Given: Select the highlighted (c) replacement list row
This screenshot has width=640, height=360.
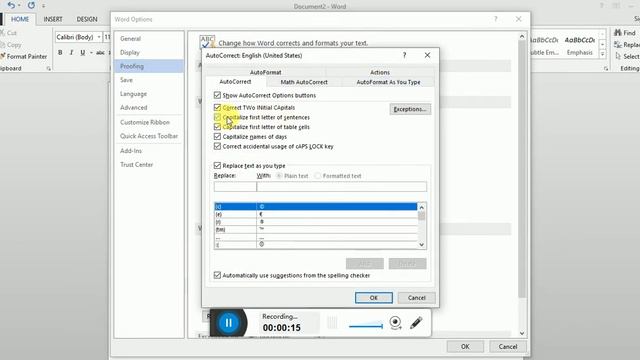Looking at the screenshot, I should click(x=316, y=207).
